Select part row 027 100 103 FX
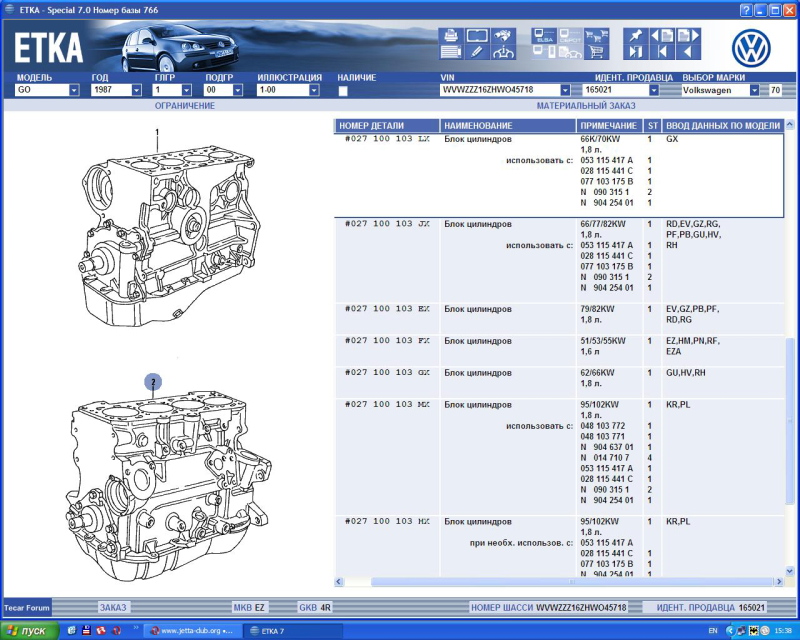The image size is (800, 640). (x=559, y=351)
